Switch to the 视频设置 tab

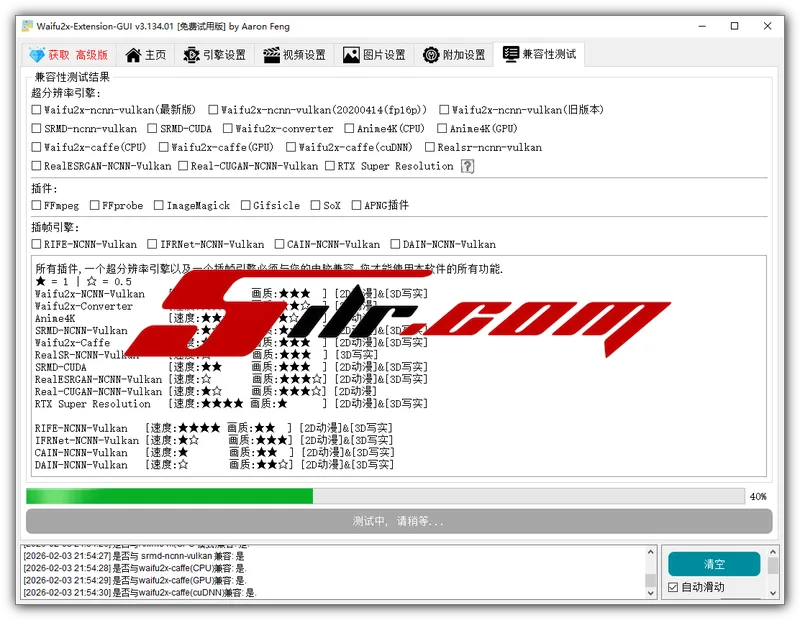point(294,55)
